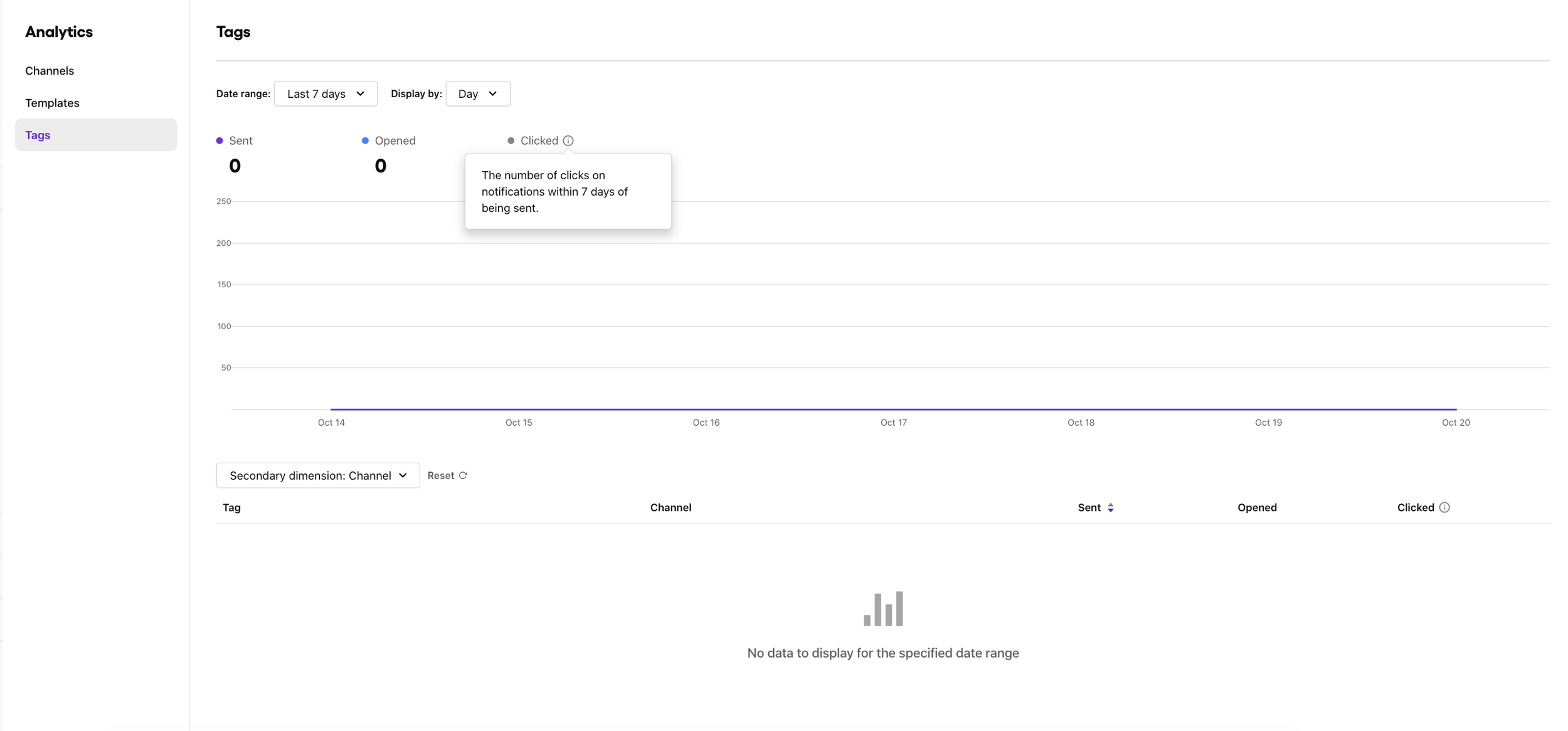Click chevron in Last 7 days dropdown
The width and height of the screenshot is (1568, 731).
point(360,93)
